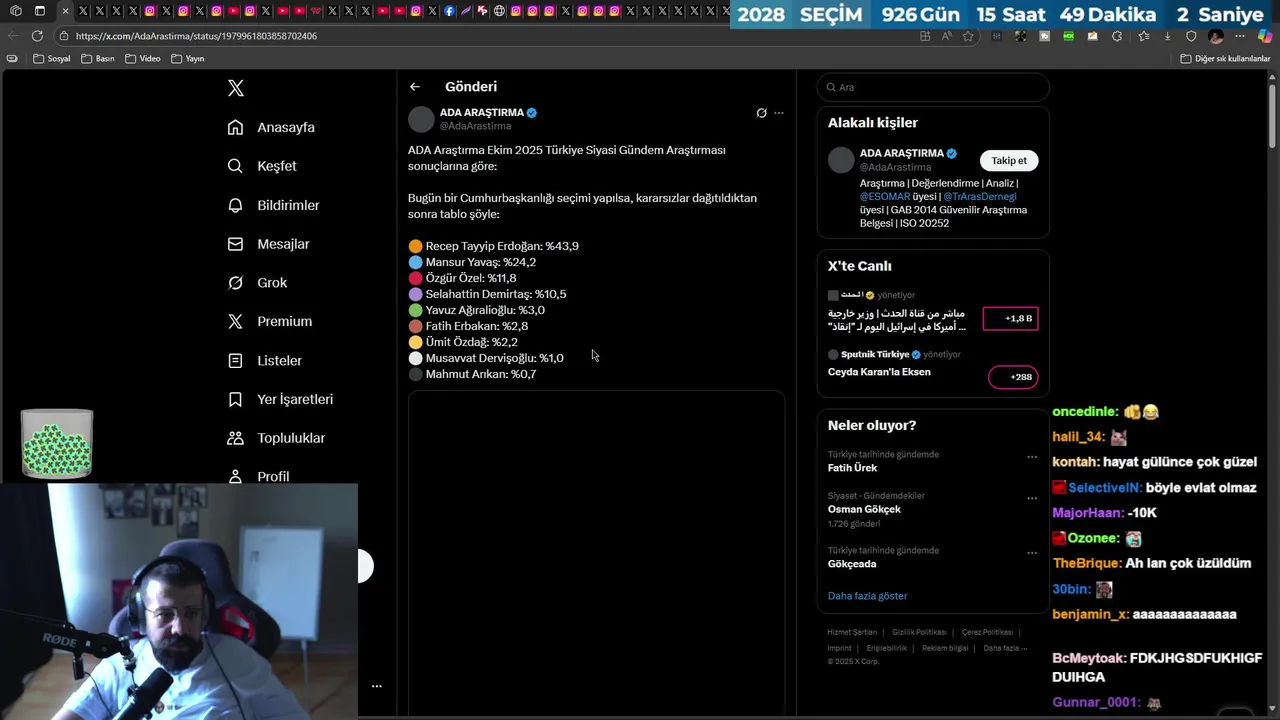Open Diğer sık kullanılanlar folder
This screenshot has width=1280, height=720.
click(x=1225, y=59)
